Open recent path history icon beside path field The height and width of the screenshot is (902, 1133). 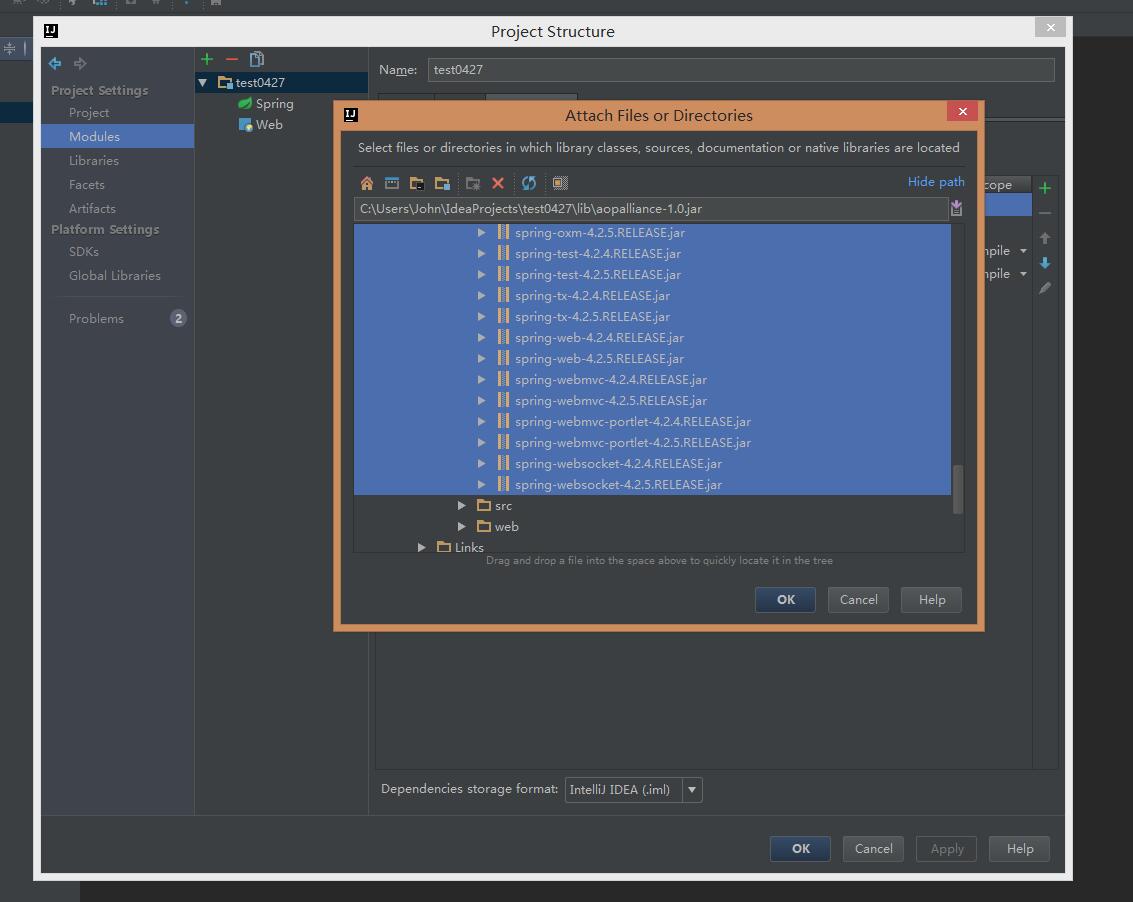957,208
